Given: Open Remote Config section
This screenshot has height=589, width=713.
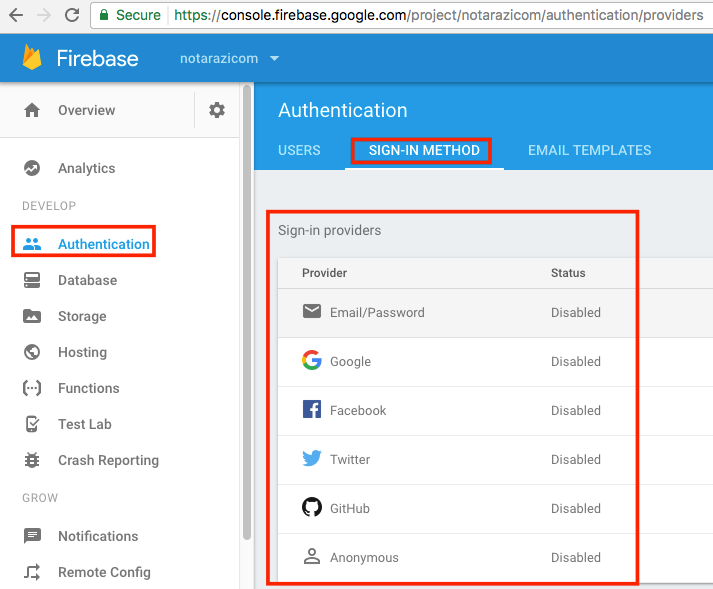Looking at the screenshot, I should click(104, 572).
